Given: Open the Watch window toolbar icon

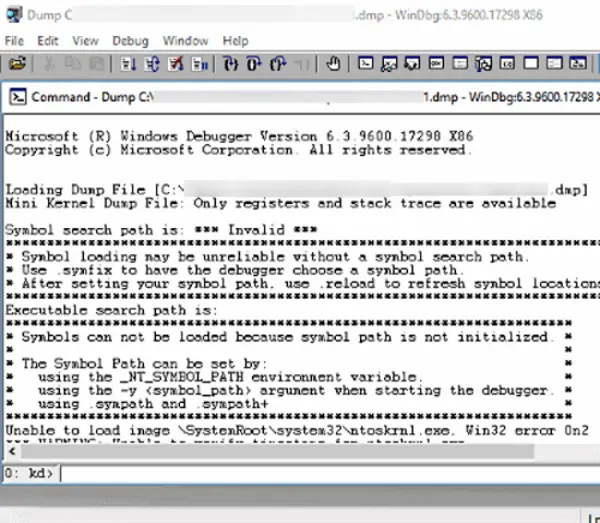Looking at the screenshot, I should [x=389, y=64].
